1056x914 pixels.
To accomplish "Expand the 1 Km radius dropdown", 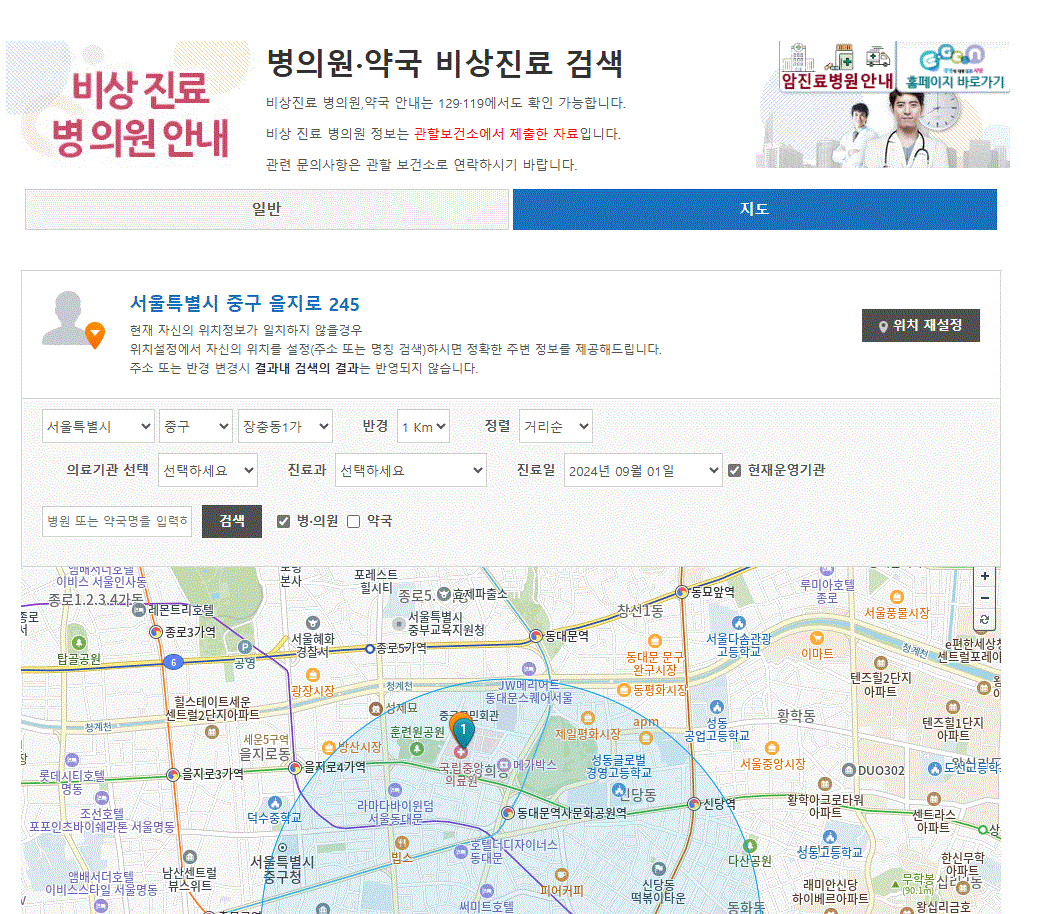I will 424,426.
